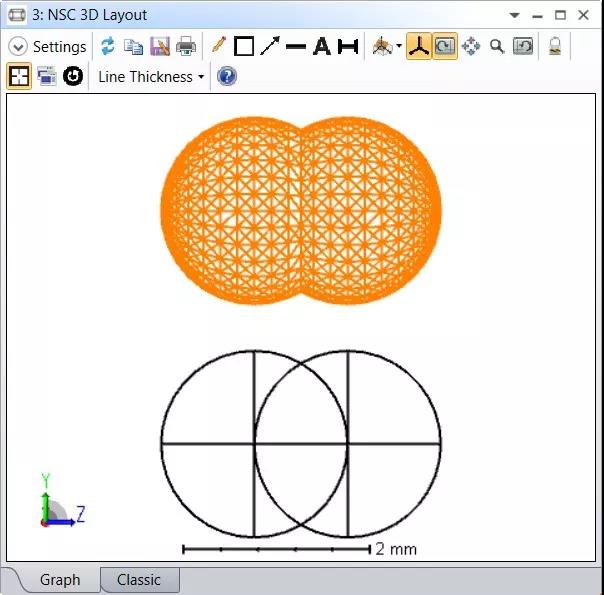This screenshot has width=604, height=595.
Task: Open the Line Thickness dropdown
Action: [x=150, y=77]
